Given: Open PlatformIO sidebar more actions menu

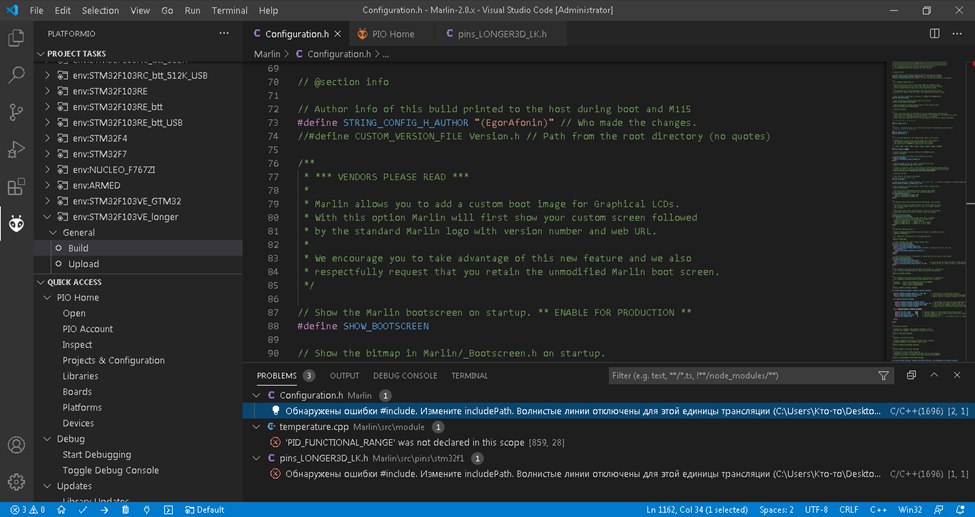Looking at the screenshot, I should tap(224, 34).
